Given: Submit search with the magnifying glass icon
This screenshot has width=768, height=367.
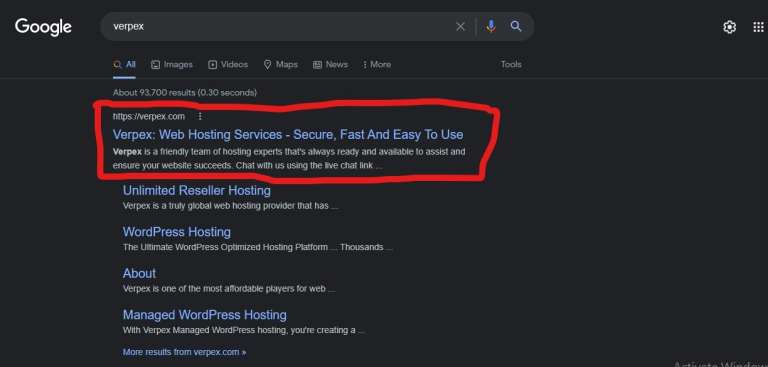Looking at the screenshot, I should (516, 26).
